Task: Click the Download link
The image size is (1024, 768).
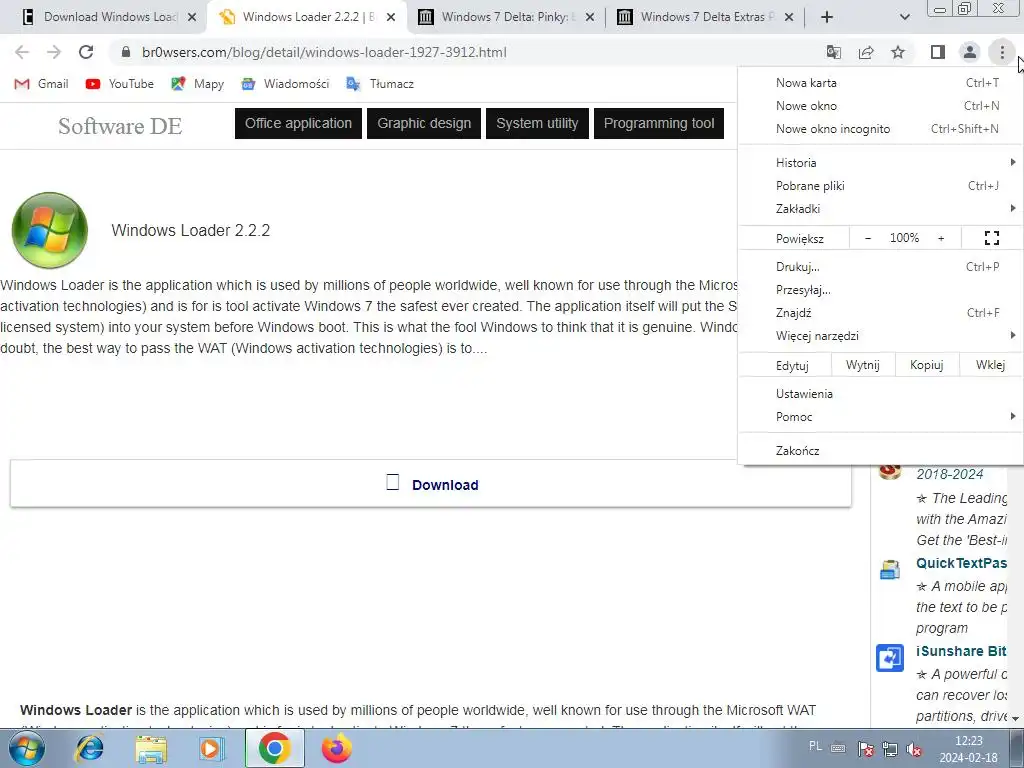Action: tap(445, 485)
